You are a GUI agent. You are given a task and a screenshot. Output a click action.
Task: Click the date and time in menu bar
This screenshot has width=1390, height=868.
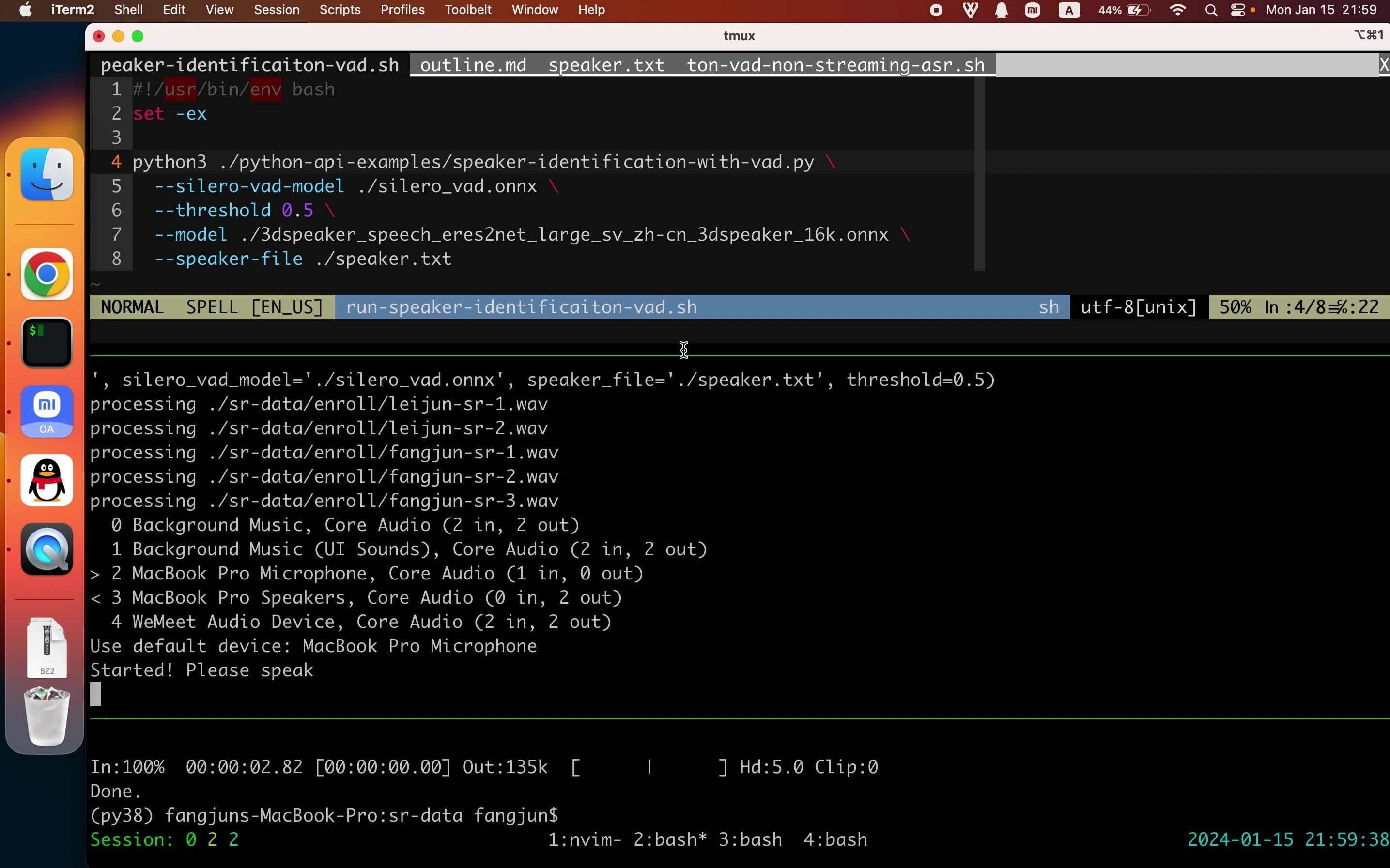click(1321, 10)
